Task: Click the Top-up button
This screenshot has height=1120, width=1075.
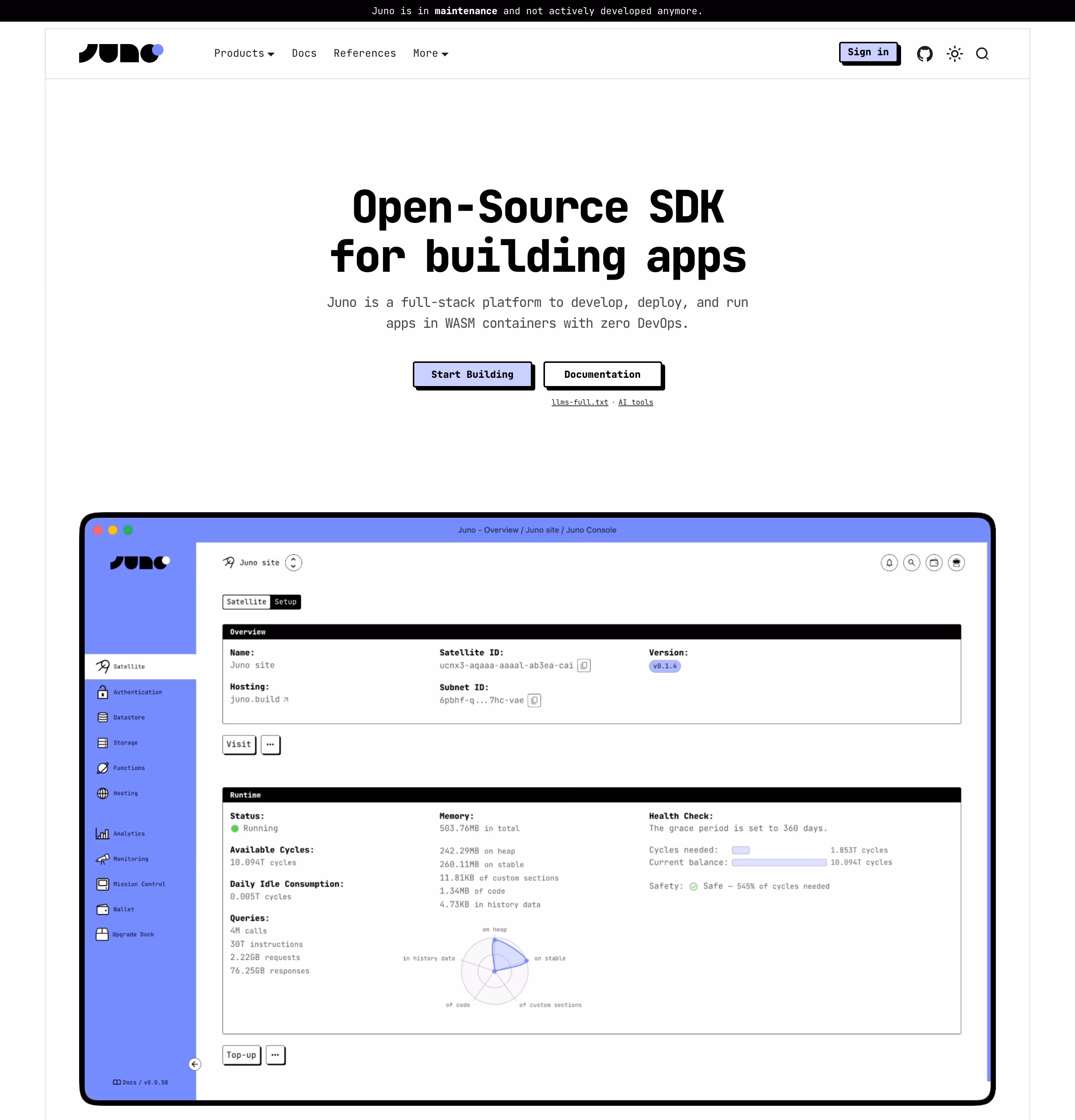Action: [x=242, y=1055]
